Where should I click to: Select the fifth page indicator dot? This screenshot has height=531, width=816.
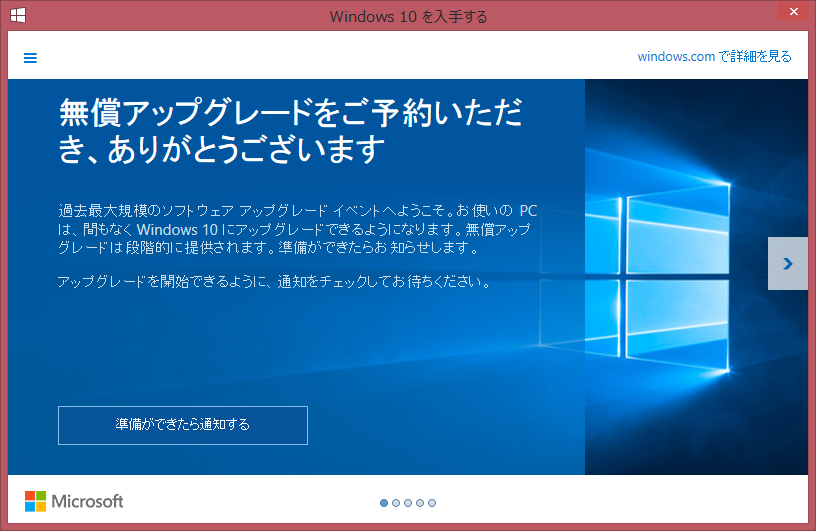click(x=432, y=503)
